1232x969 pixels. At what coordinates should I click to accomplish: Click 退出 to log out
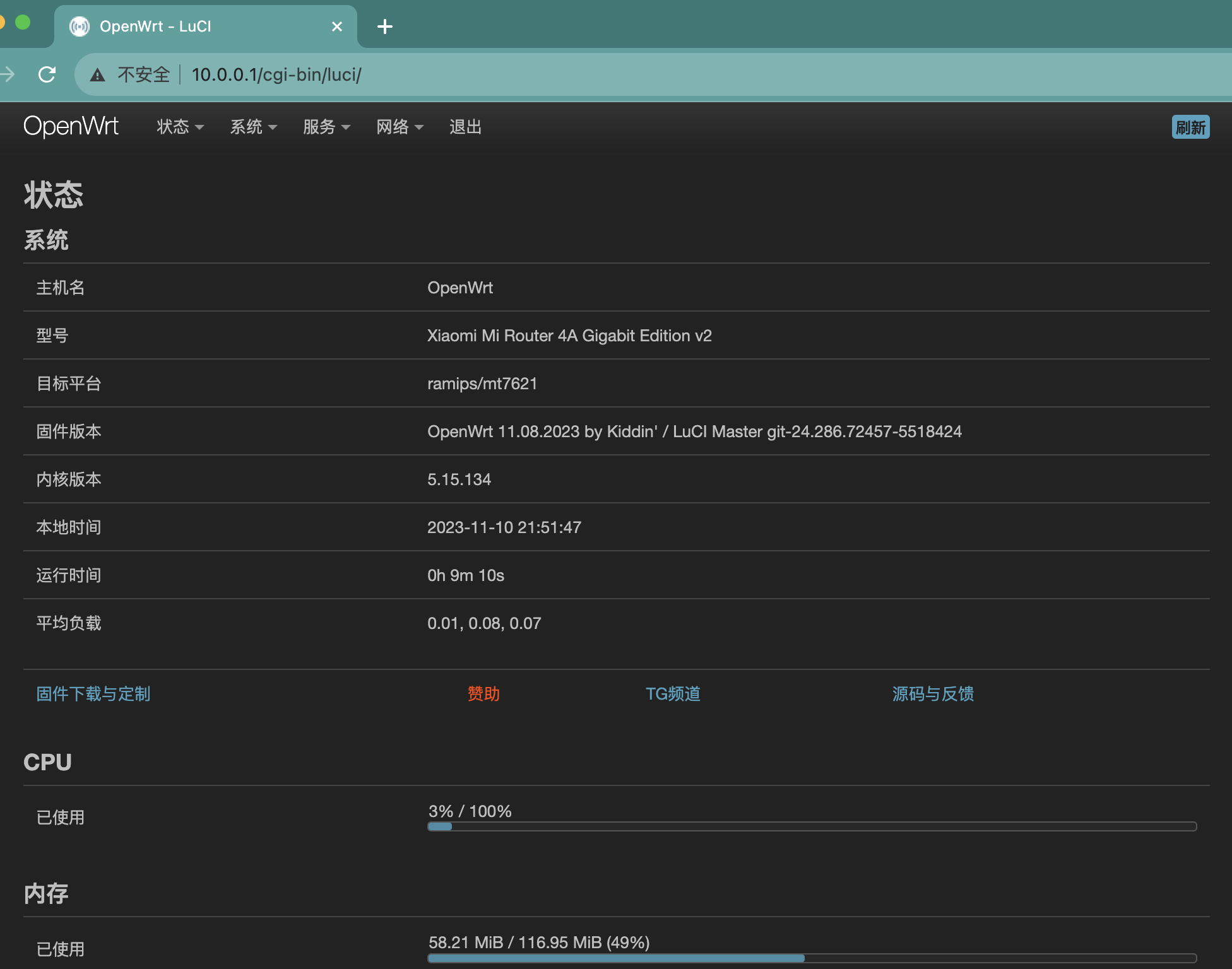pos(465,127)
